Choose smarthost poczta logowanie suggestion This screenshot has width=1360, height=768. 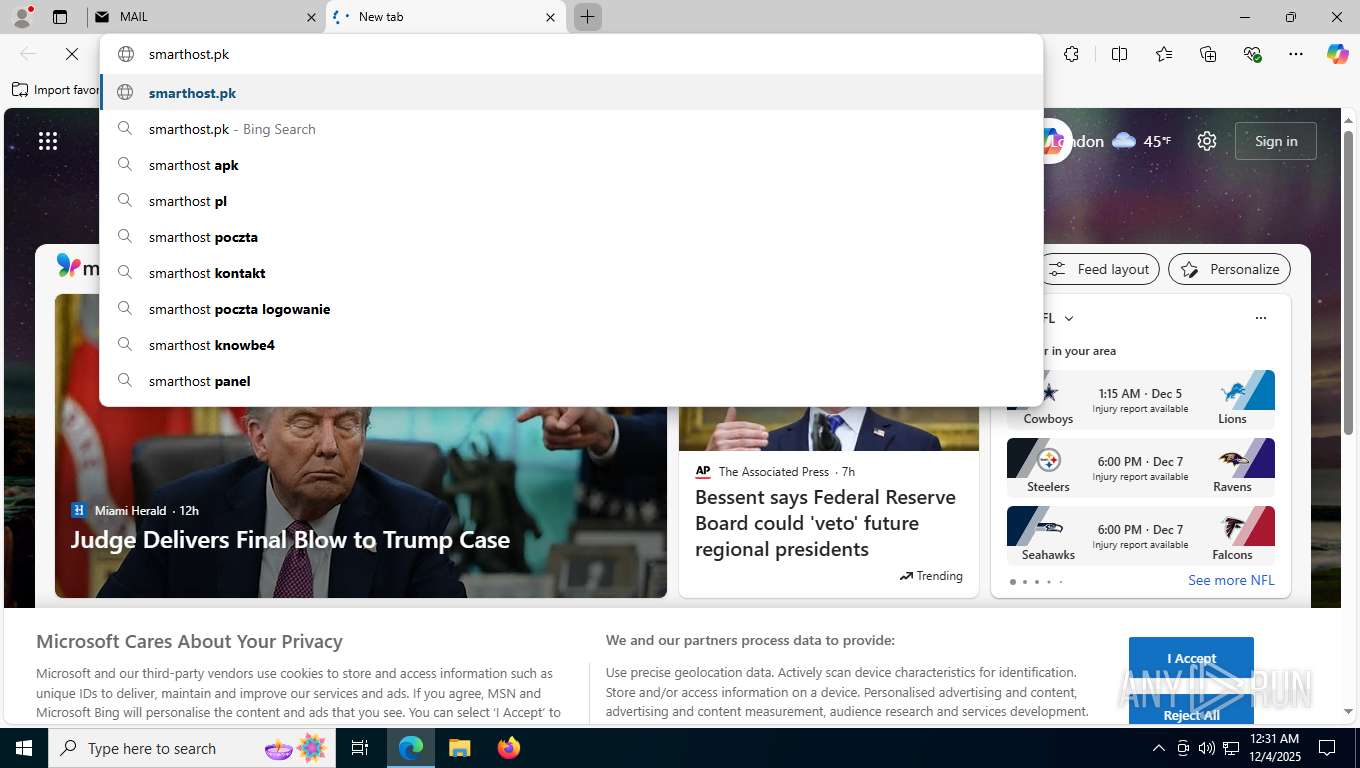[x=571, y=309]
